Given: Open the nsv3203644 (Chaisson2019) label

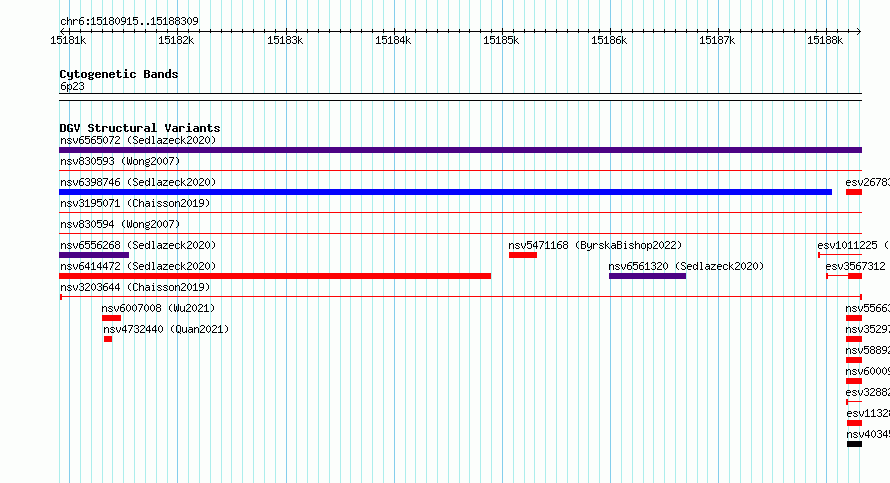Looking at the screenshot, I should pos(135,287).
